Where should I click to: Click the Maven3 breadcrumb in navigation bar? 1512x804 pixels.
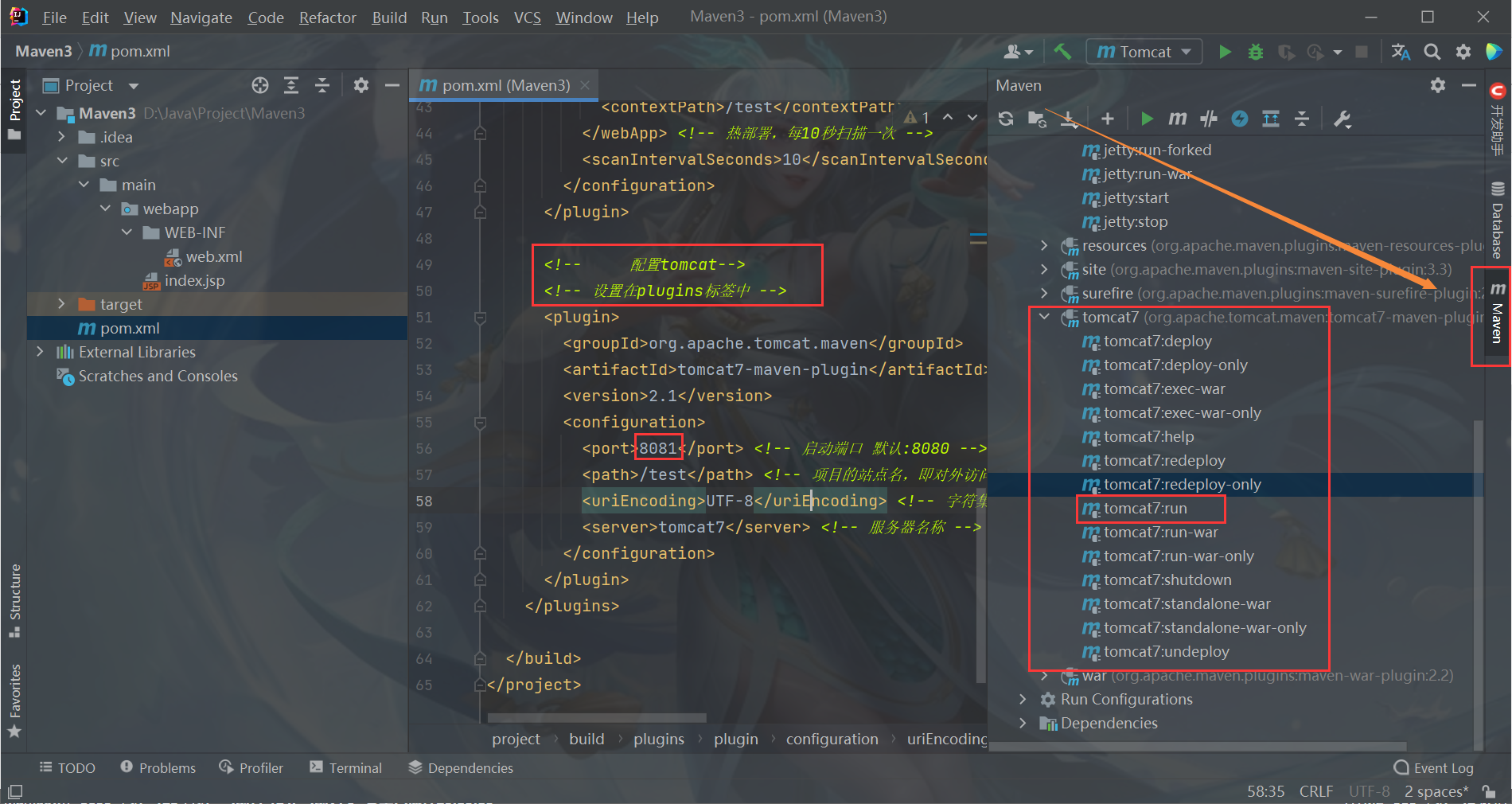pyautogui.click(x=43, y=52)
